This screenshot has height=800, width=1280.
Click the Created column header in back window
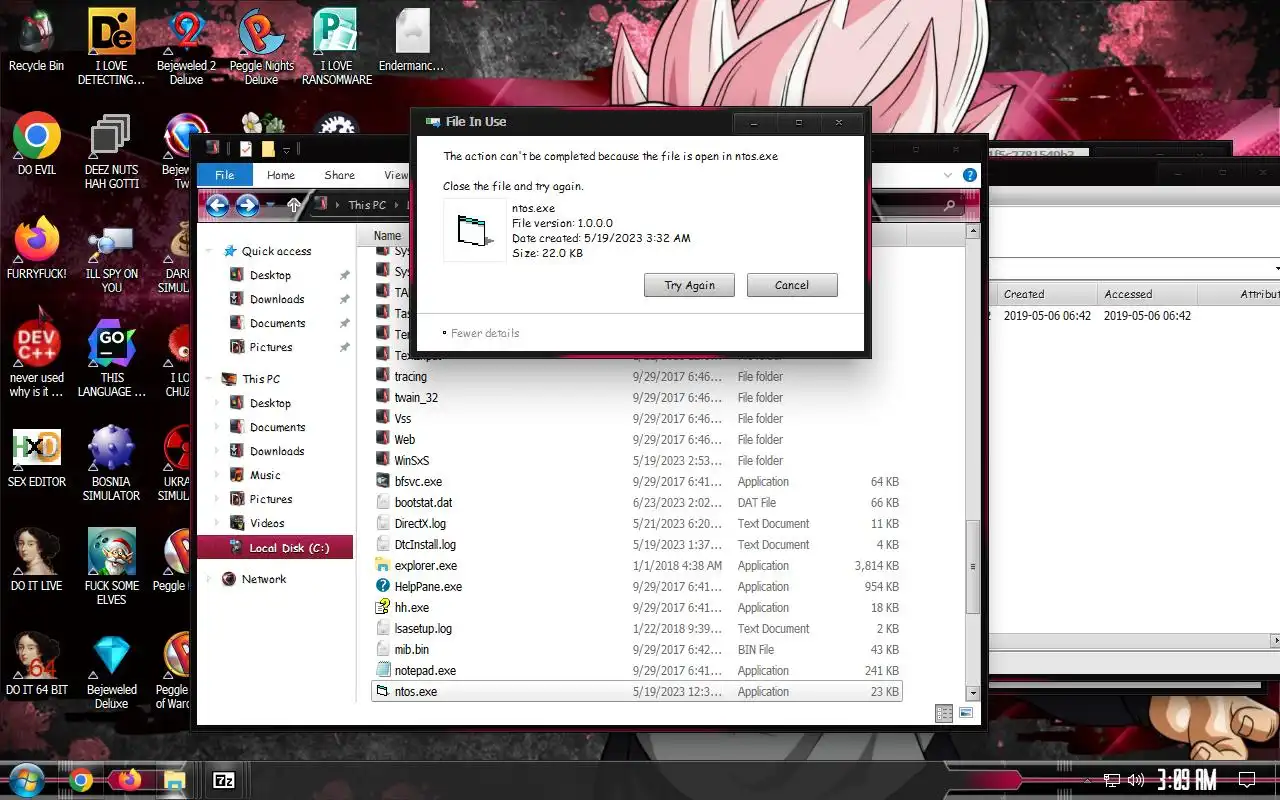click(1044, 294)
